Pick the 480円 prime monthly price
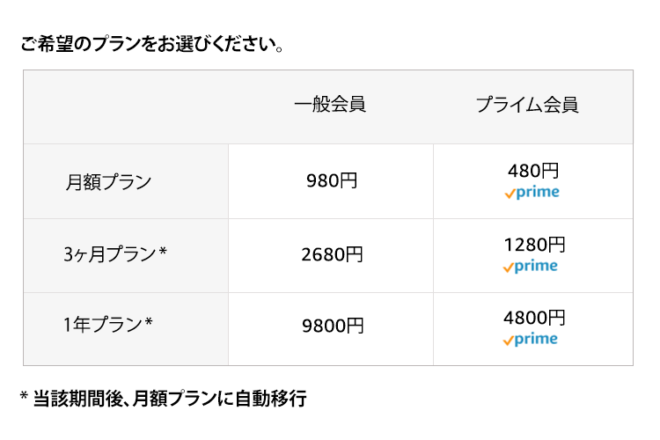 (x=533, y=171)
